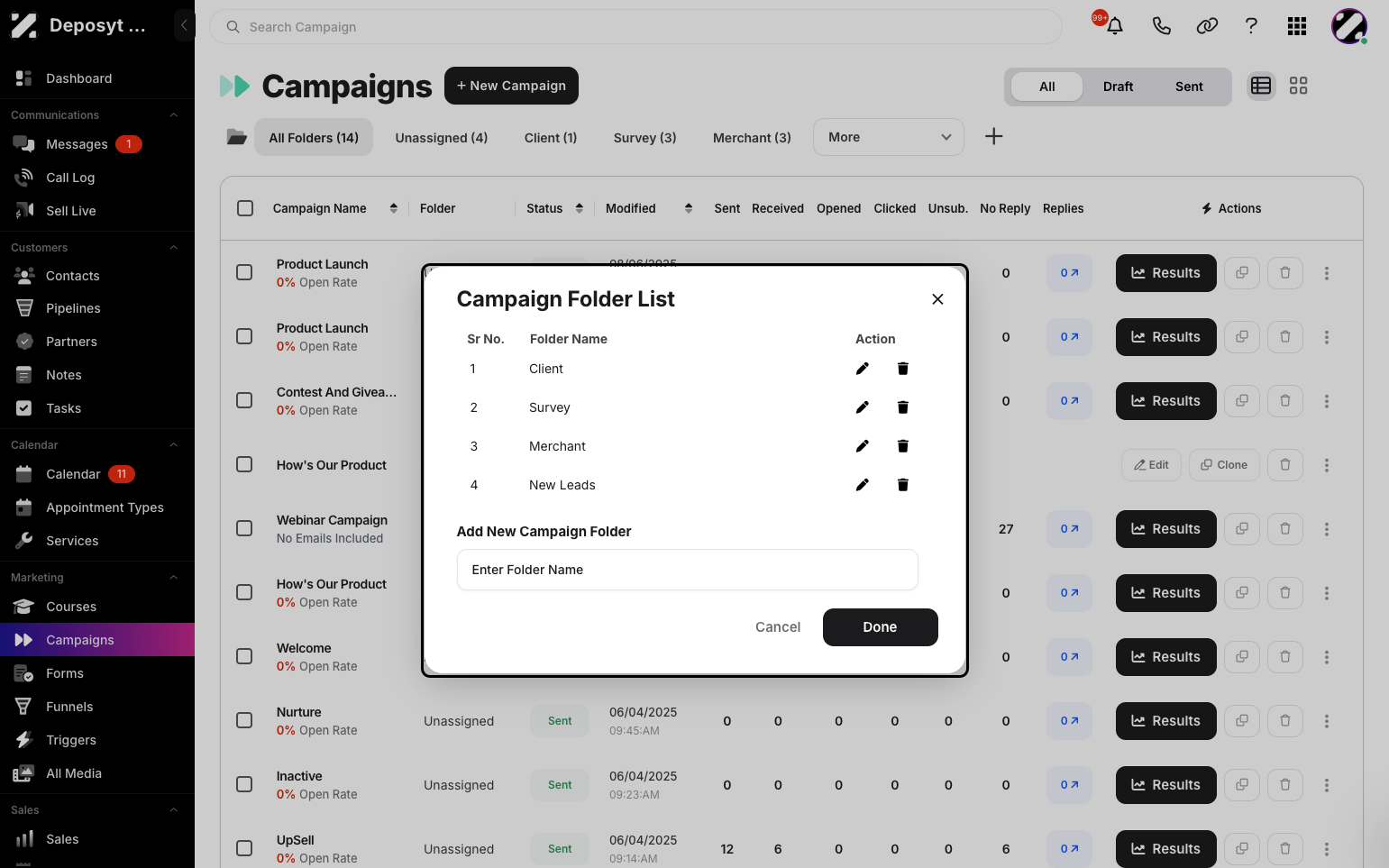This screenshot has width=1389, height=868.
Task: Open the notifications bell
Action: 1114,26
